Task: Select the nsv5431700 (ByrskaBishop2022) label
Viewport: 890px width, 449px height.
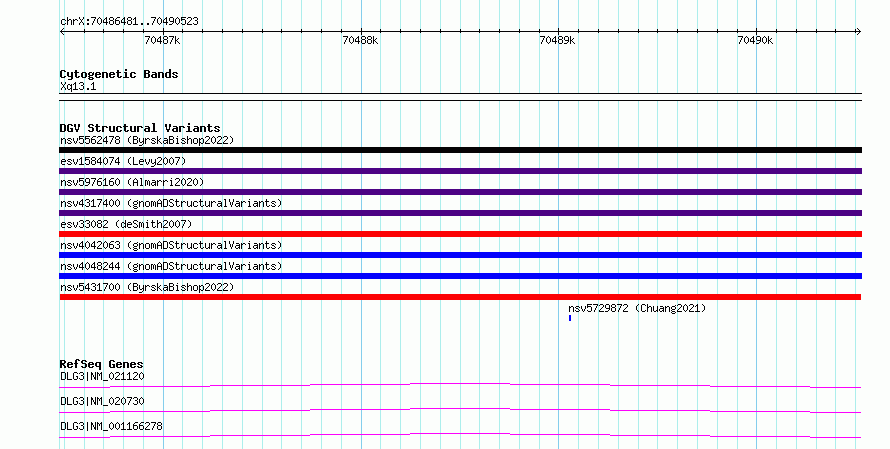Action: [147, 287]
